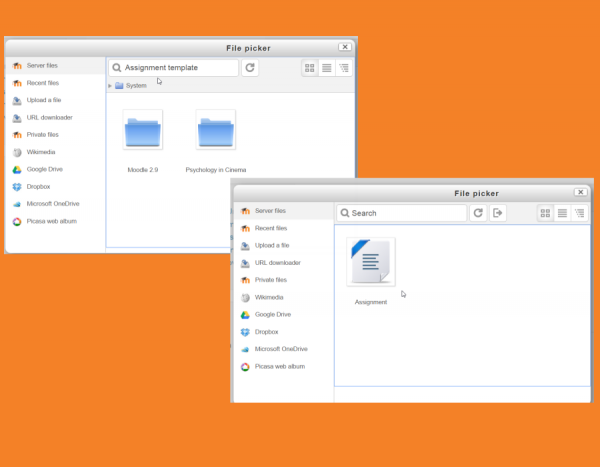Click refresh icon in upper file picker
This screenshot has height=467, width=600.
pyautogui.click(x=250, y=68)
